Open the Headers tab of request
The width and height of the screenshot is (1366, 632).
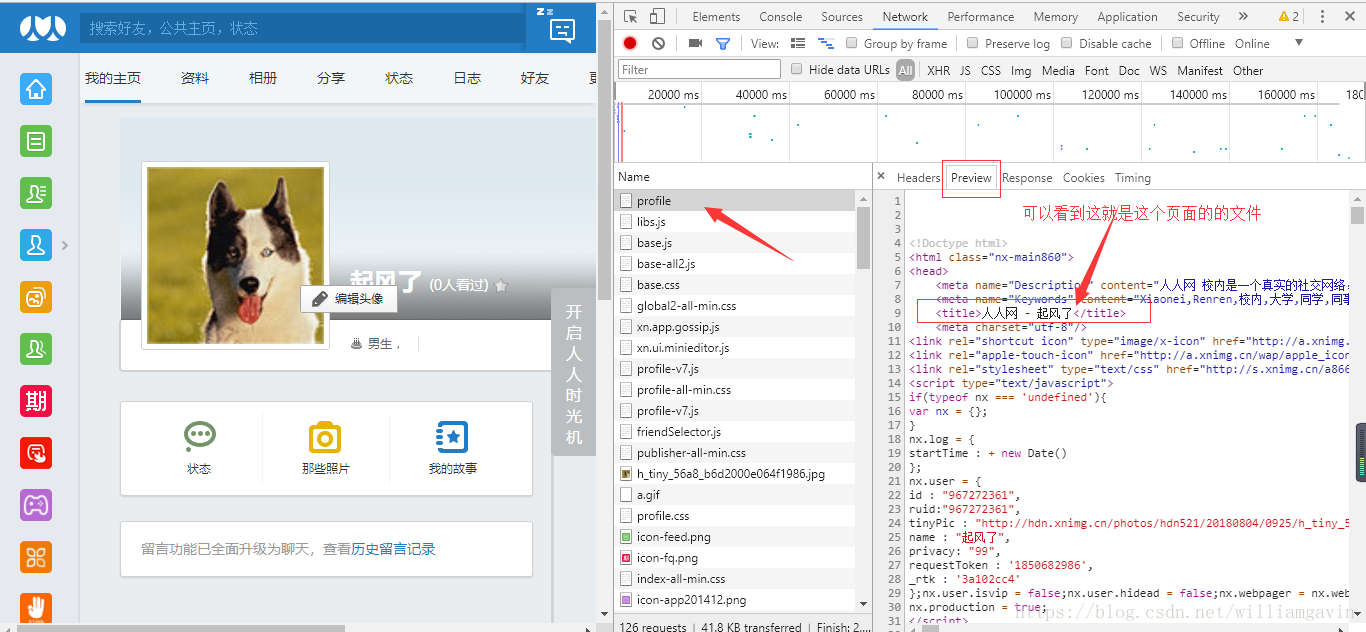[x=919, y=177]
